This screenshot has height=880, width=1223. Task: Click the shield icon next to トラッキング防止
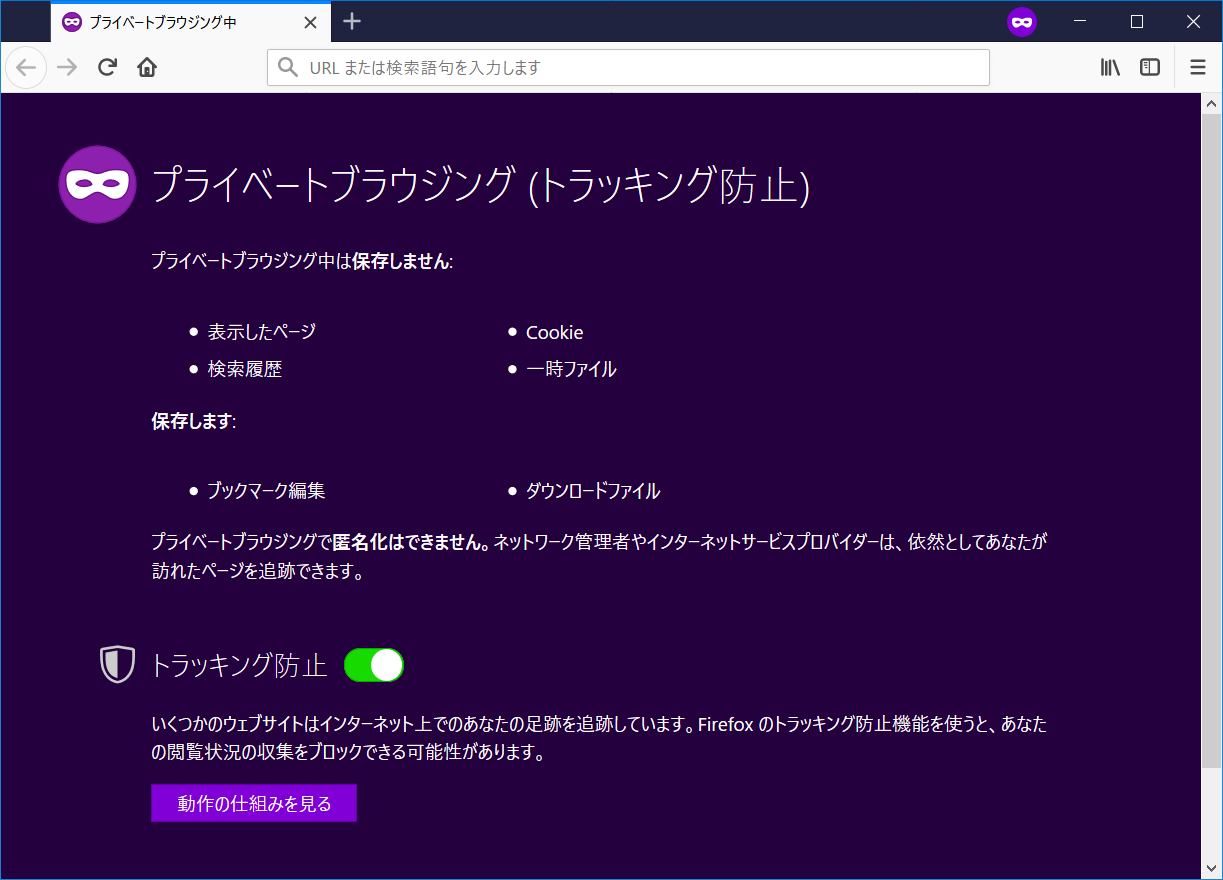(117, 664)
